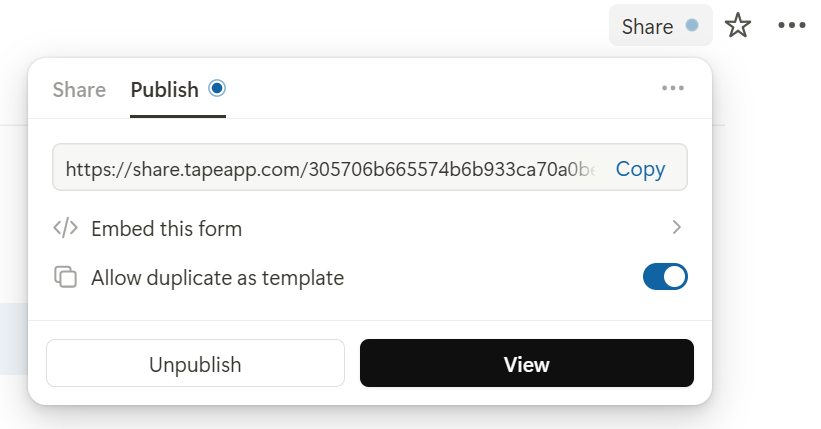Select the highlighted blue row at left edge

12,339
